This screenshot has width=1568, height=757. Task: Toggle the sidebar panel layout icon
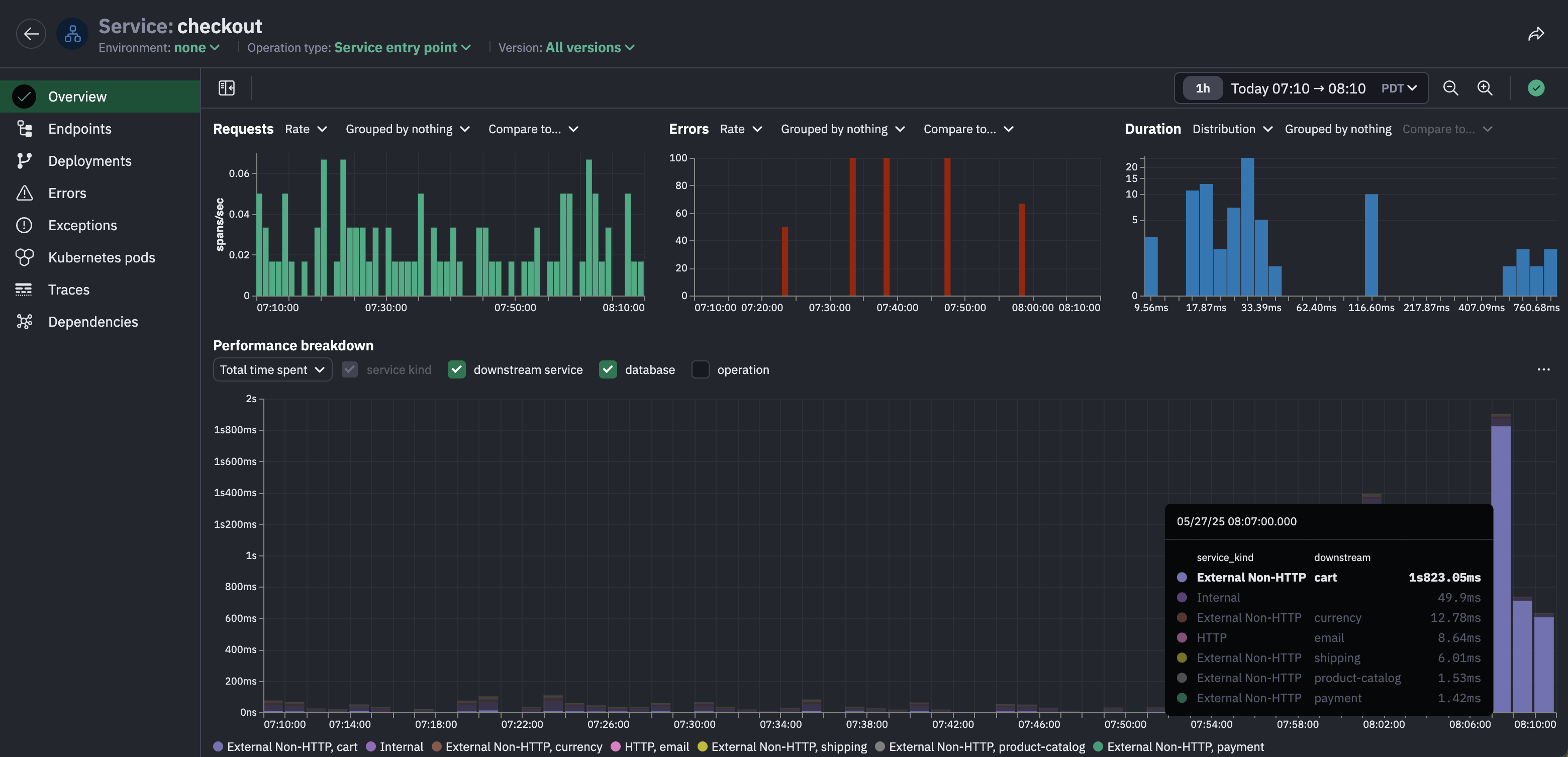tap(227, 87)
